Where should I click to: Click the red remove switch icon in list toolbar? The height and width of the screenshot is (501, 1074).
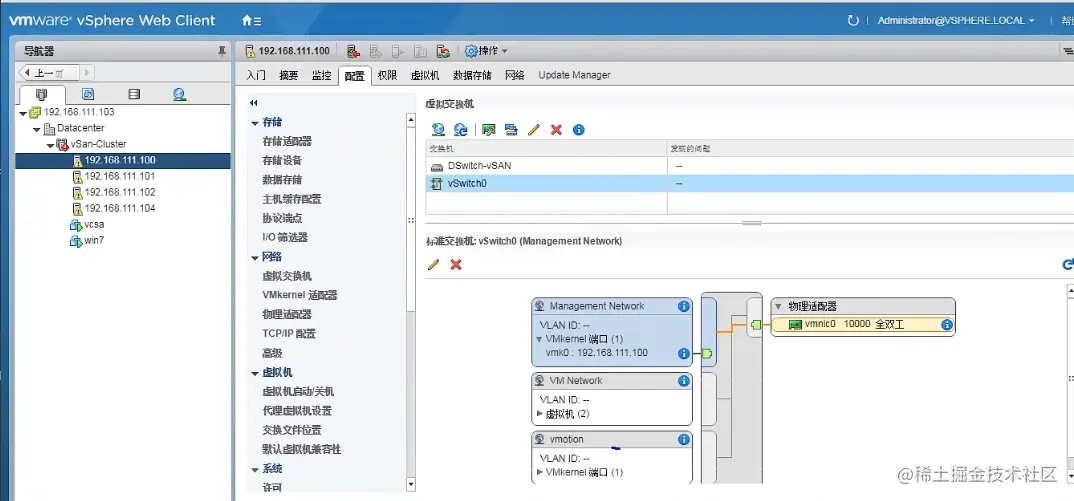[556, 129]
